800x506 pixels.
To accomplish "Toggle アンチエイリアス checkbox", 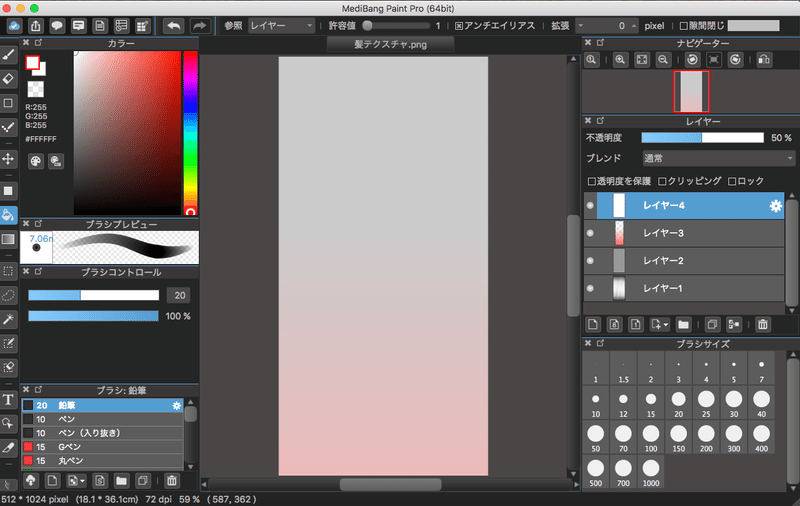I will 459,26.
